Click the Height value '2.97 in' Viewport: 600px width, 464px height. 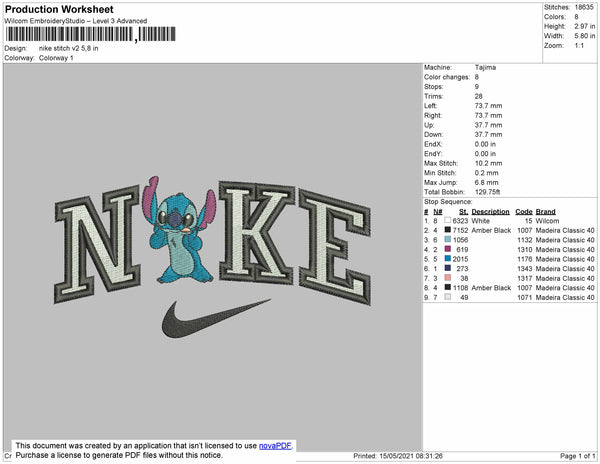point(585,26)
